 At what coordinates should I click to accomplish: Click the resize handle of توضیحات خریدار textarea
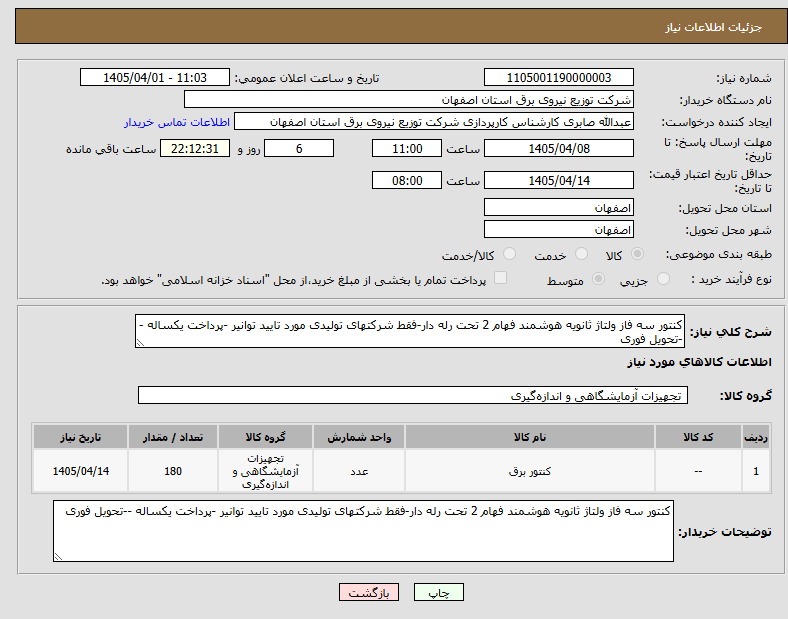point(58,557)
